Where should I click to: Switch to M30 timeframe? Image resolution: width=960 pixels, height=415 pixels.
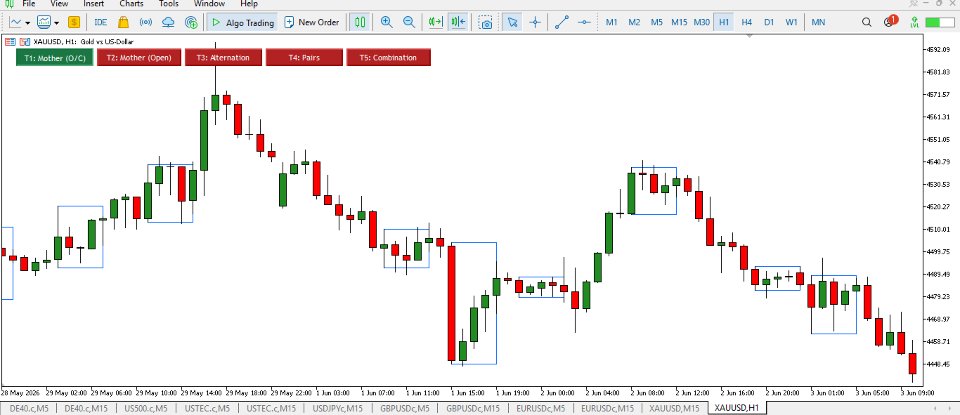(702, 23)
